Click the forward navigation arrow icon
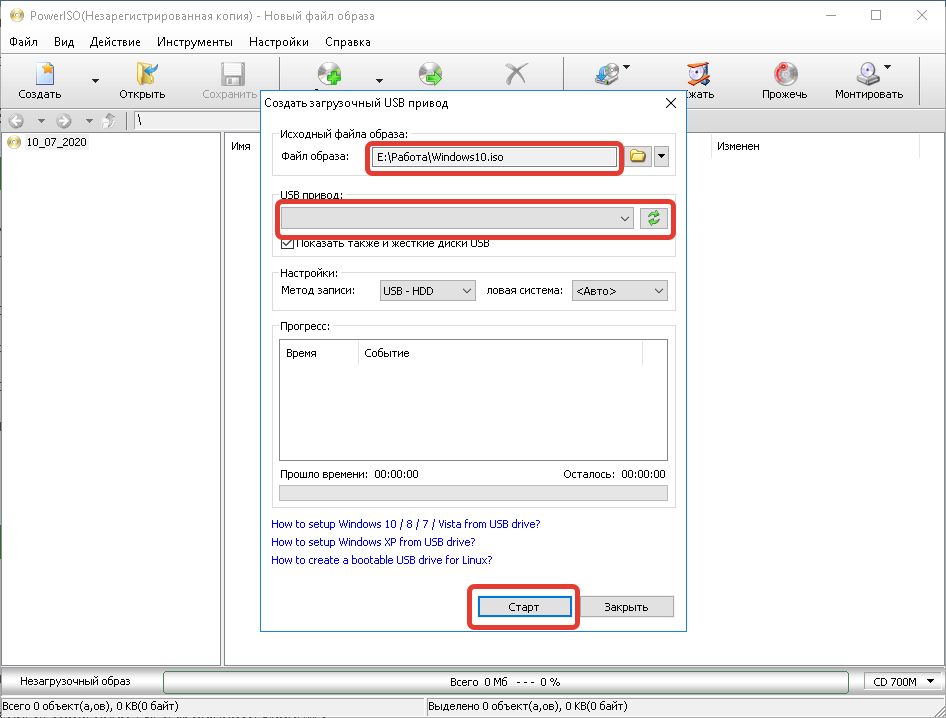 [x=64, y=121]
